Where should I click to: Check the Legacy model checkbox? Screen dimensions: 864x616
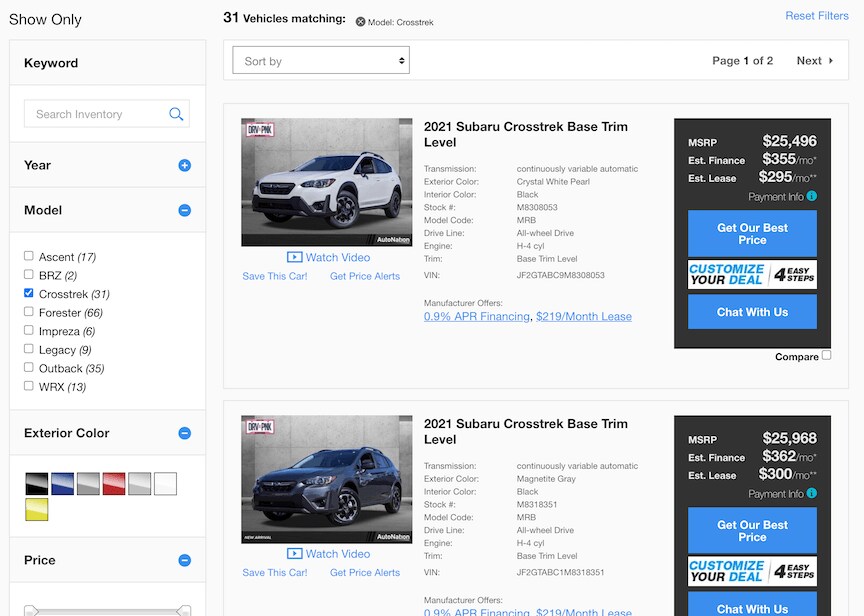coord(29,349)
